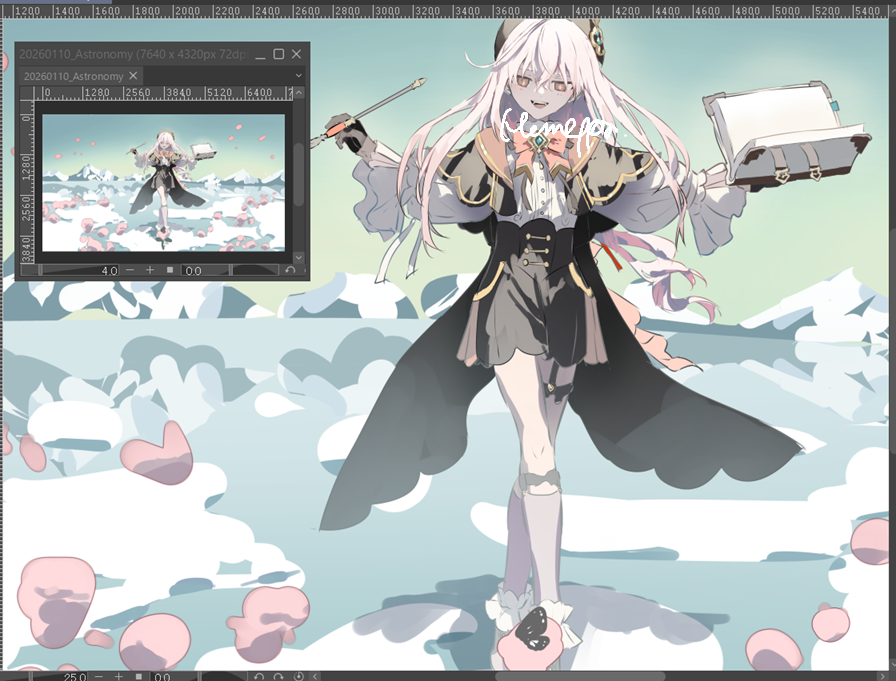Viewport: 896px width, 681px height.
Task: Click the small artwork preview in floating window
Action: (163, 183)
